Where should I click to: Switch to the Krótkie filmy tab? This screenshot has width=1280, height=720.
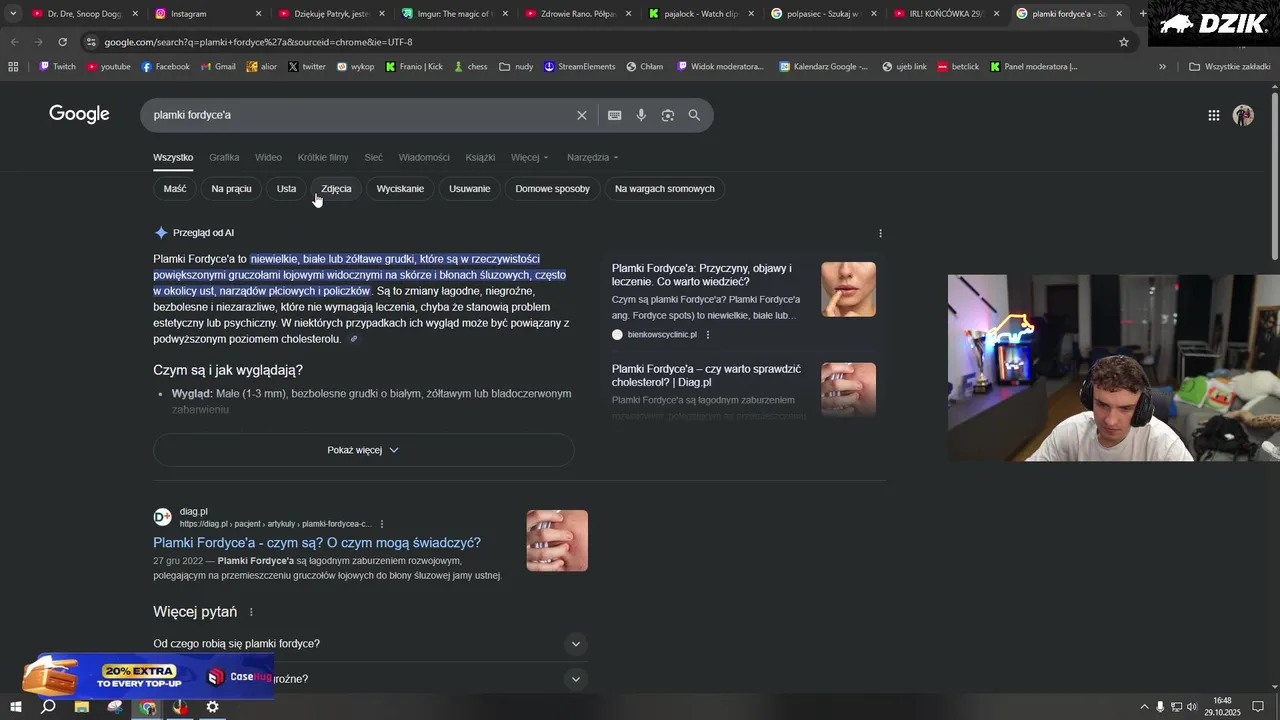point(323,157)
